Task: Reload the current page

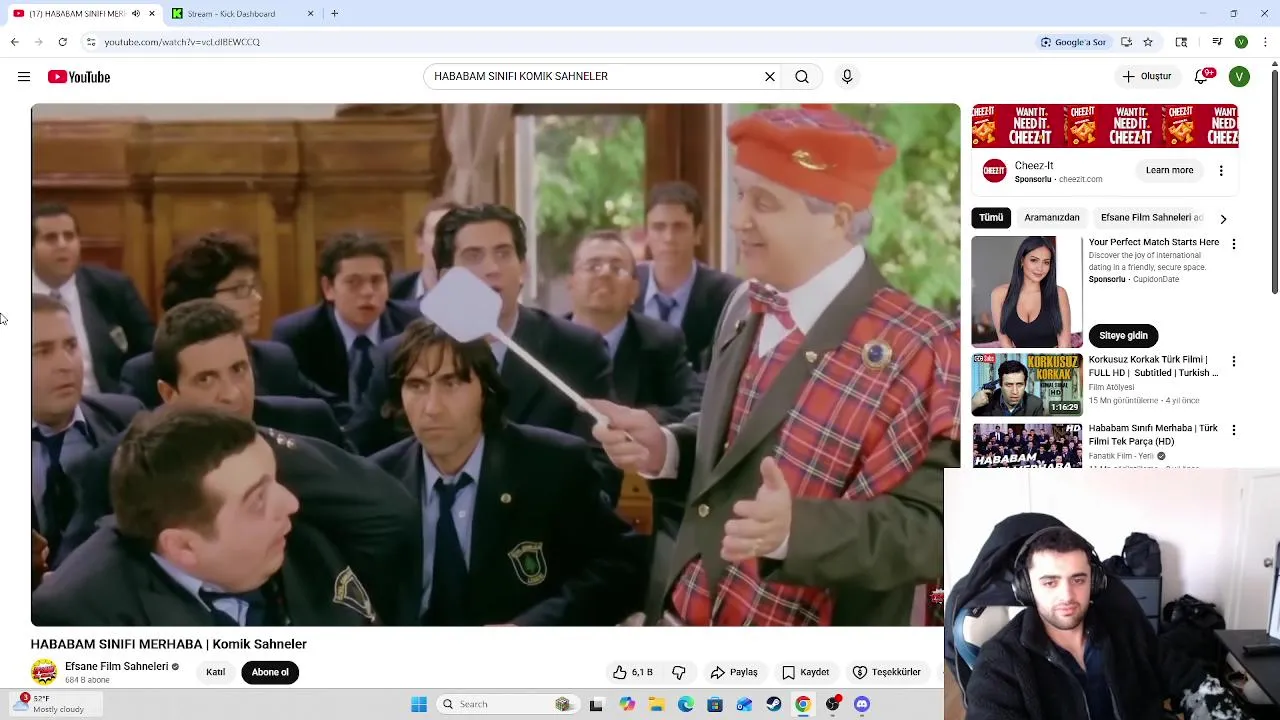Action: tap(63, 42)
